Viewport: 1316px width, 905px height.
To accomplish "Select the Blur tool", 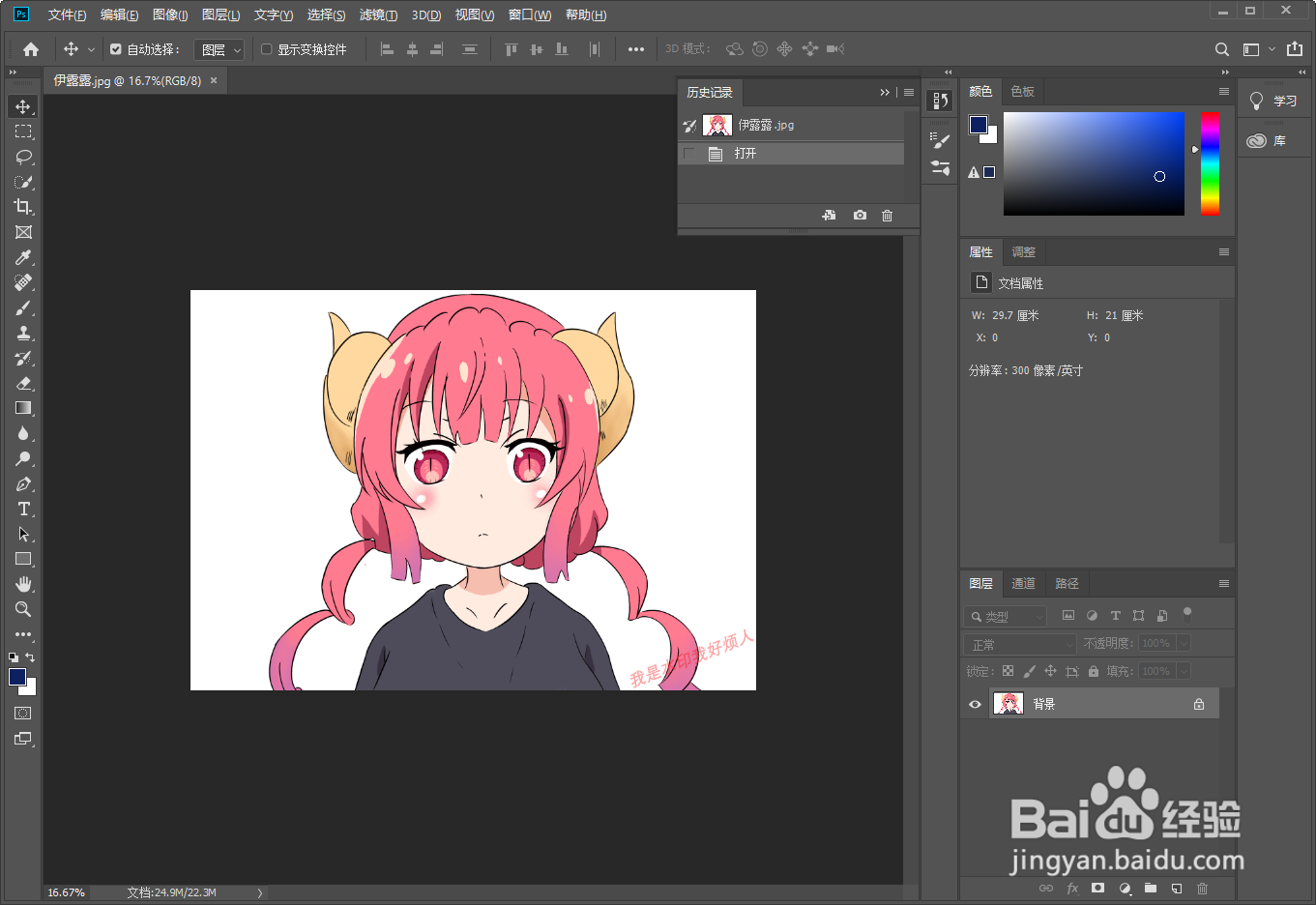I will [23, 433].
